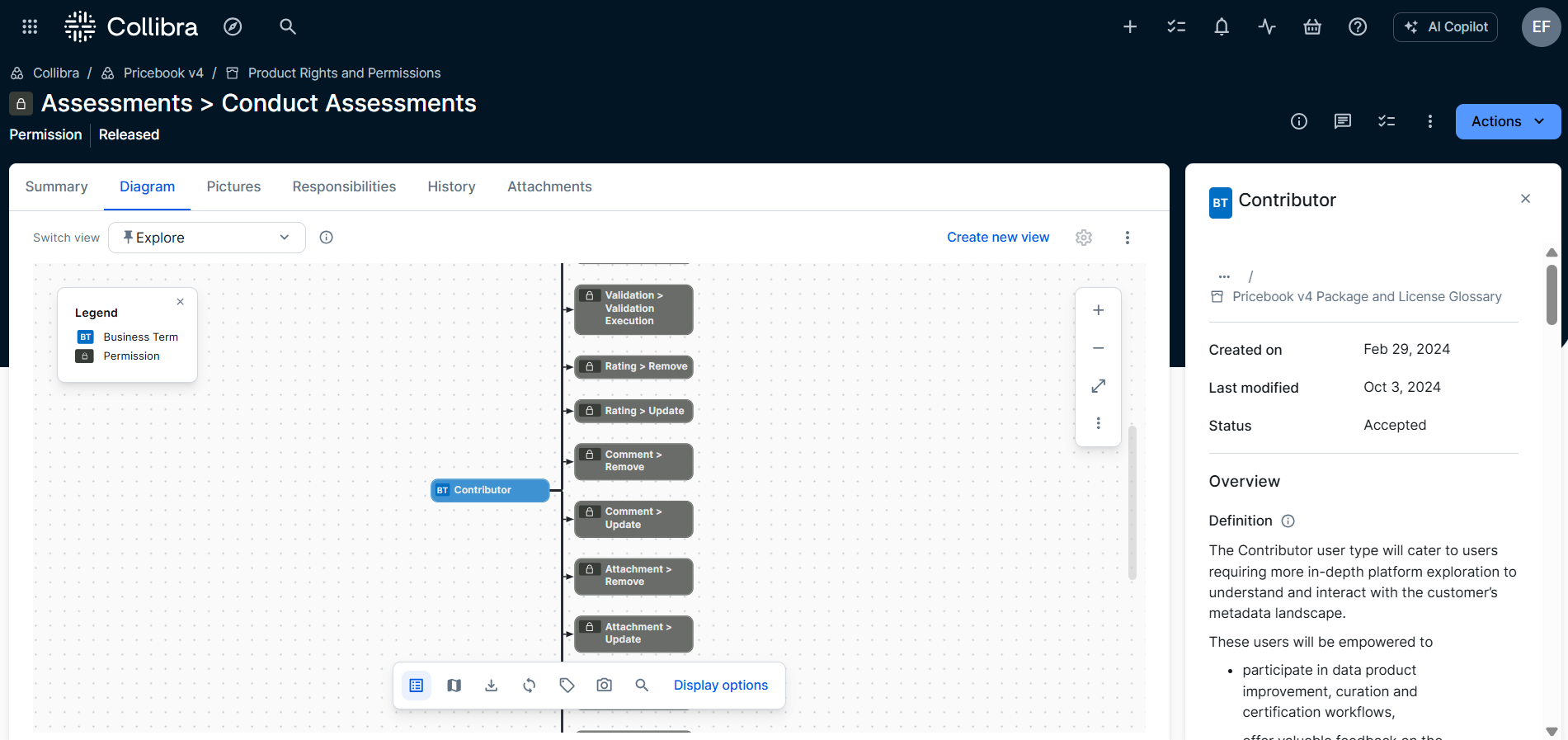
Task: Click the Create new view link
Action: click(x=997, y=238)
